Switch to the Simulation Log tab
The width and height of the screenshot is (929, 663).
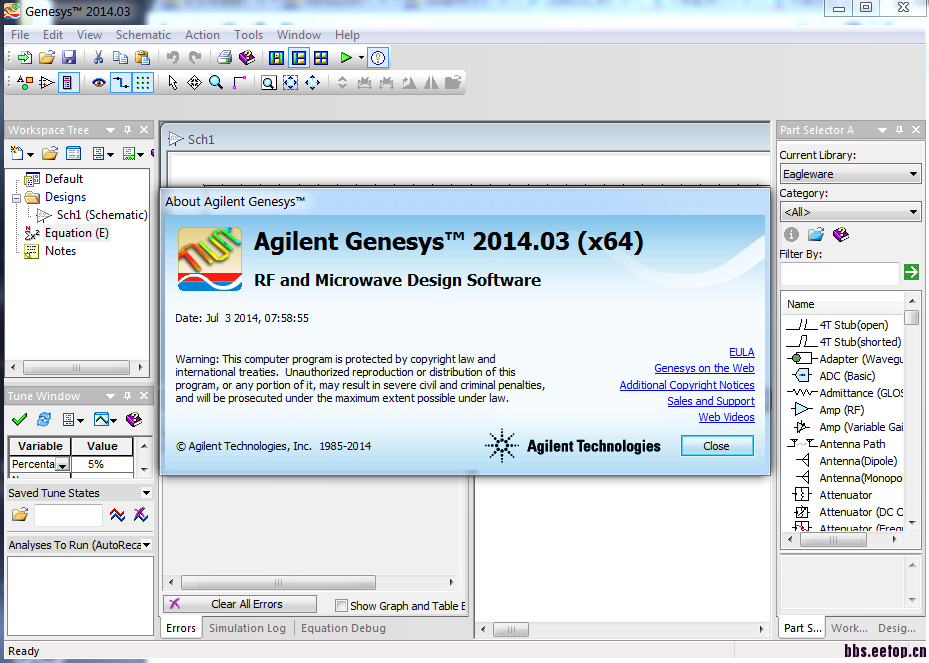247,628
